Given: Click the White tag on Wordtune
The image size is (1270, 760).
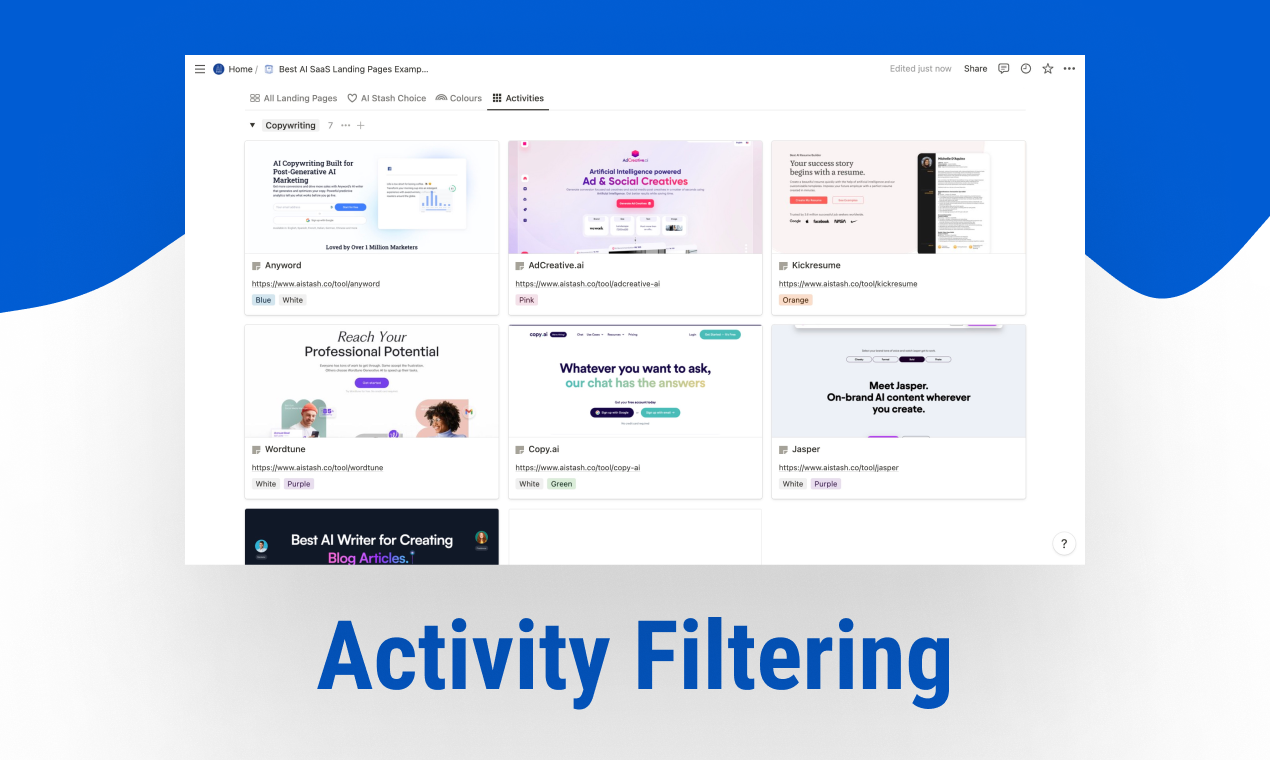Looking at the screenshot, I should tap(266, 484).
